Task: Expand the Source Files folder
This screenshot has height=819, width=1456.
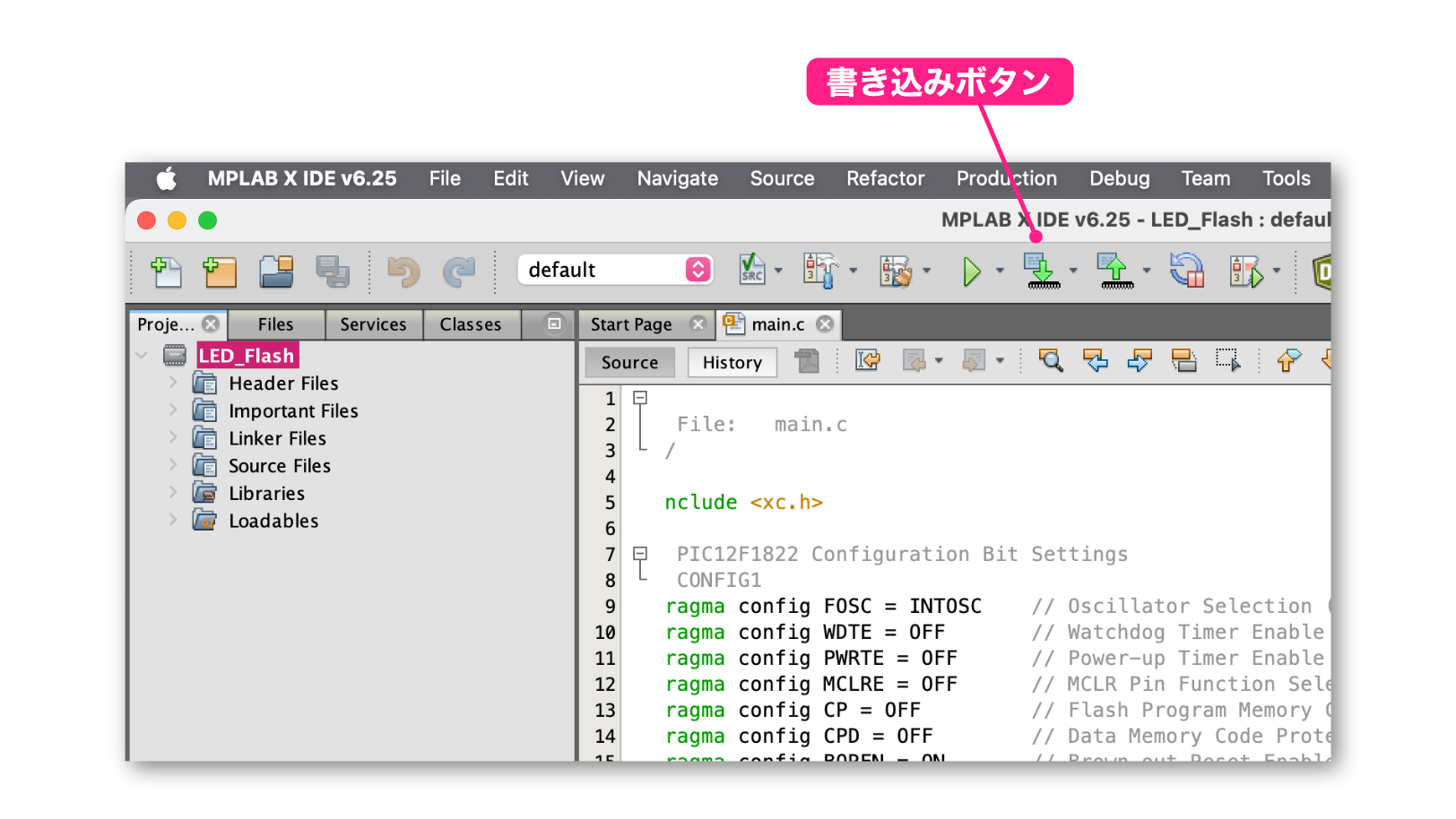Action: [x=173, y=465]
